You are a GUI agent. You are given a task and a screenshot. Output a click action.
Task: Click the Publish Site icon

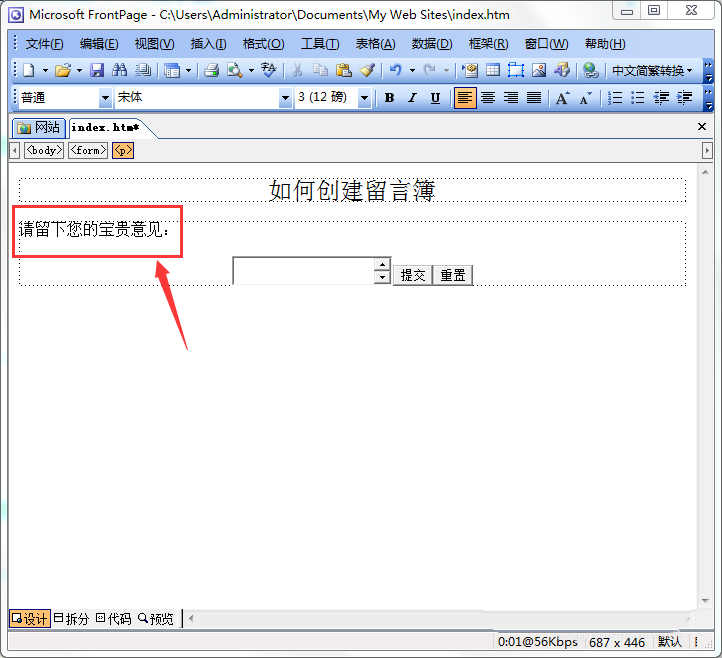click(x=143, y=70)
